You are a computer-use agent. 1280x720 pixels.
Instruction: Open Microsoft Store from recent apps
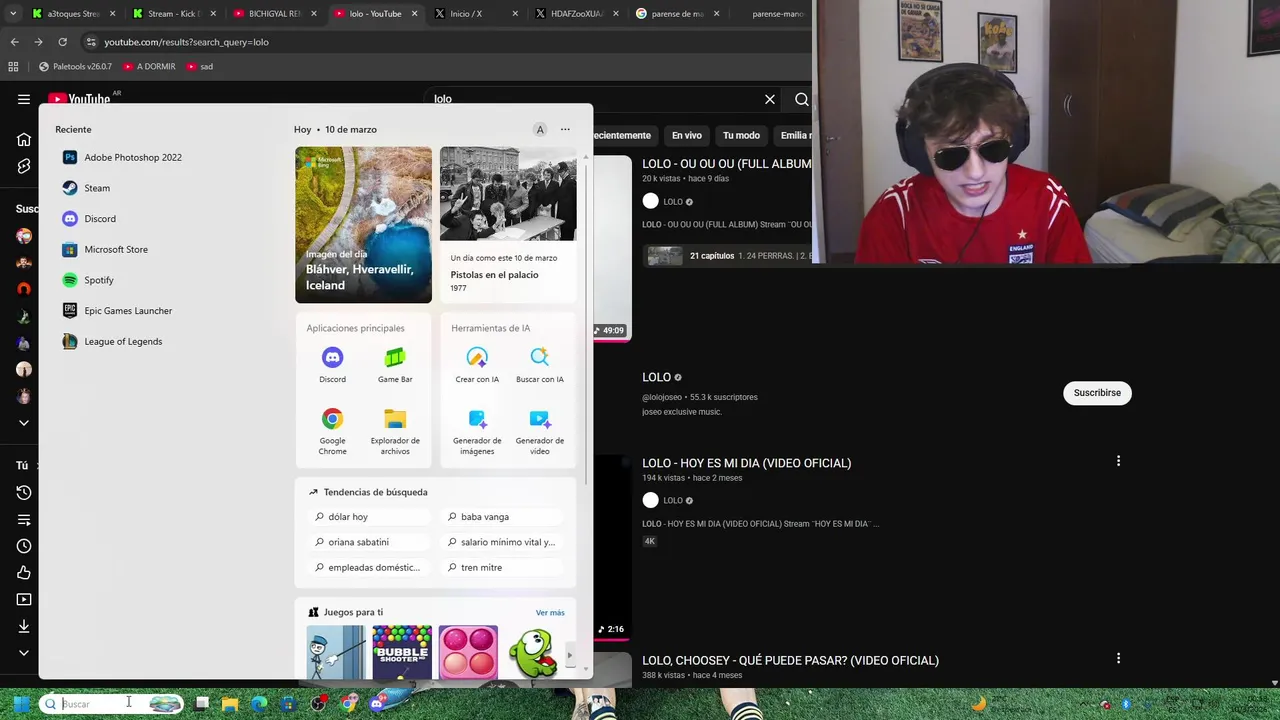tap(105, 249)
